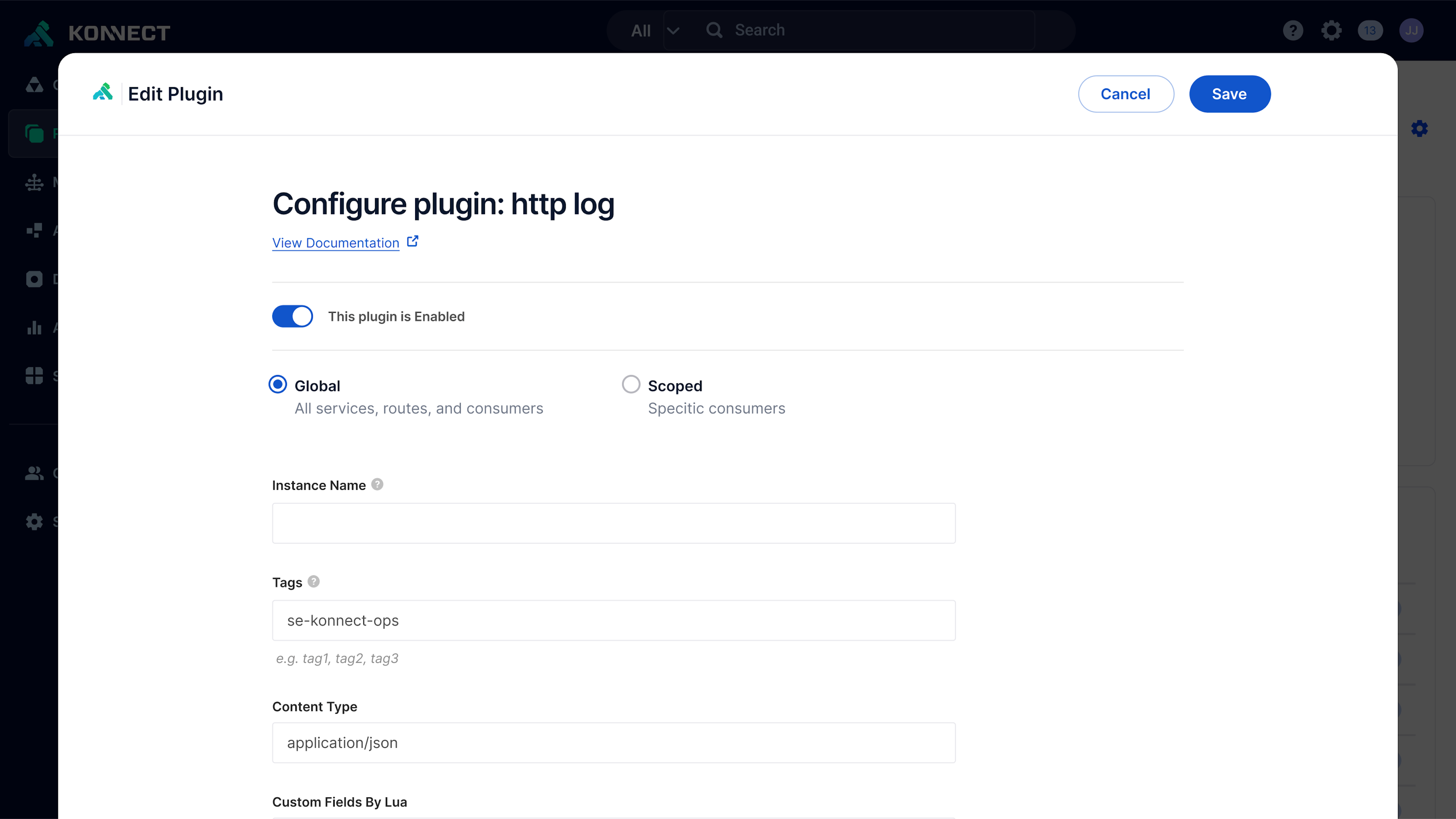Click the Edit Plugin Kong logo icon
Image resolution: width=1456 pixels, height=819 pixels.
[x=103, y=93]
